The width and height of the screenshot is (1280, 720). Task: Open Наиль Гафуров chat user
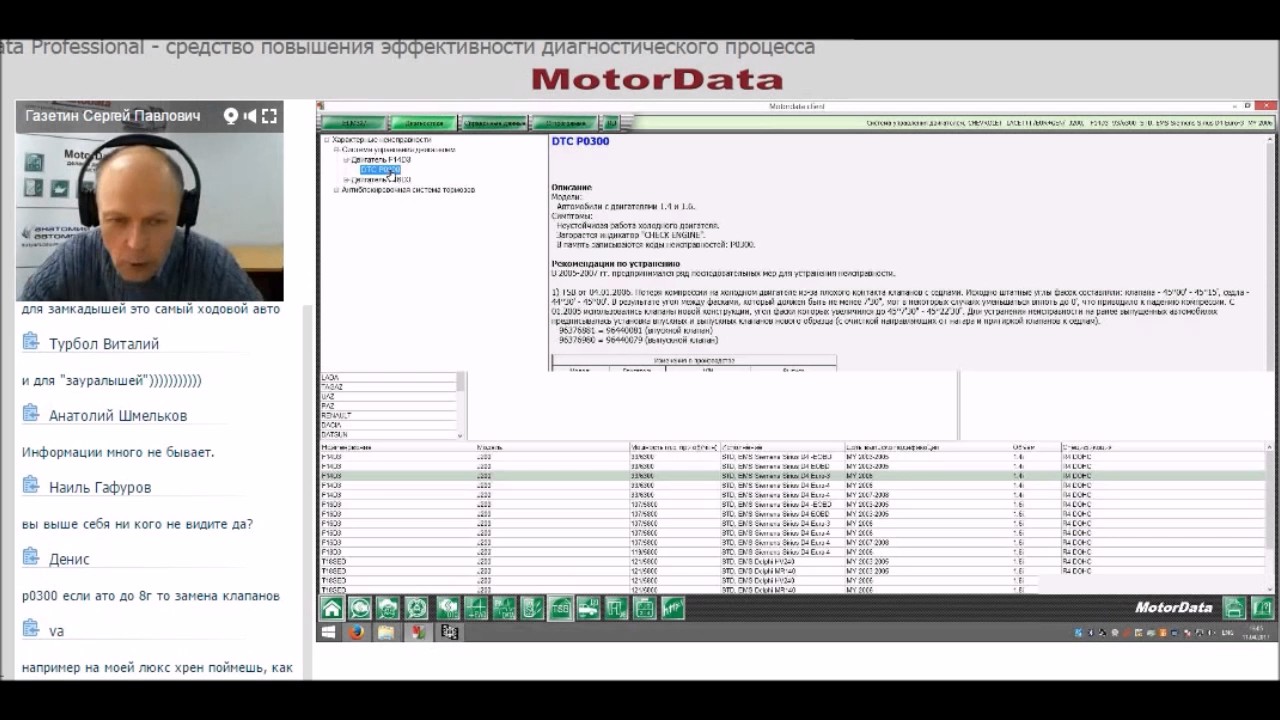pyautogui.click(x=100, y=488)
